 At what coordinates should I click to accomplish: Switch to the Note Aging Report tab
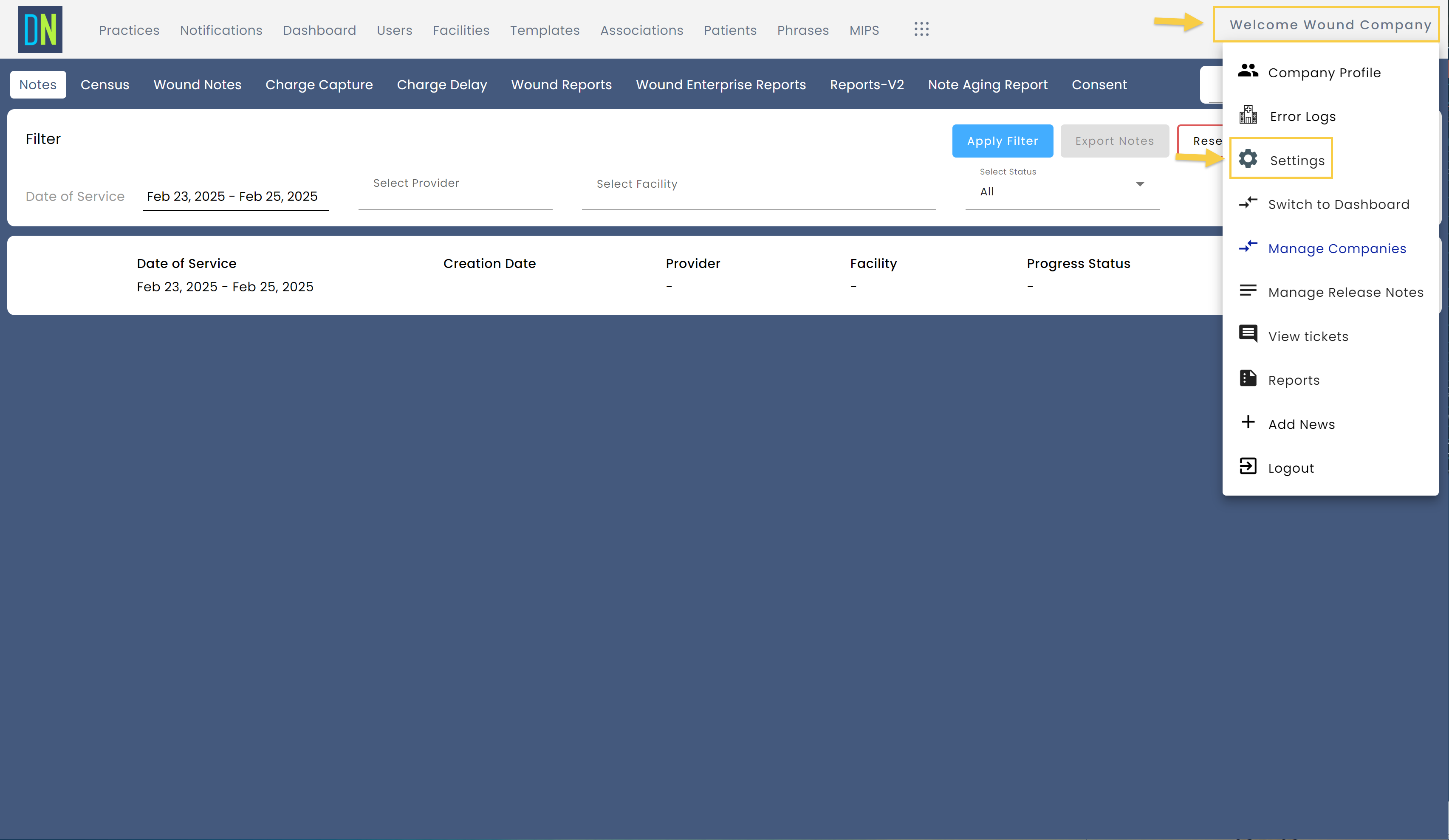click(x=987, y=85)
